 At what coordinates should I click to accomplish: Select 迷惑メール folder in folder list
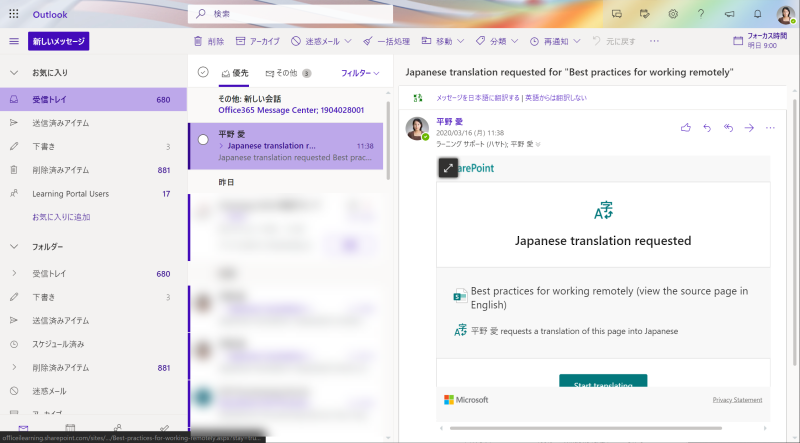93,391
